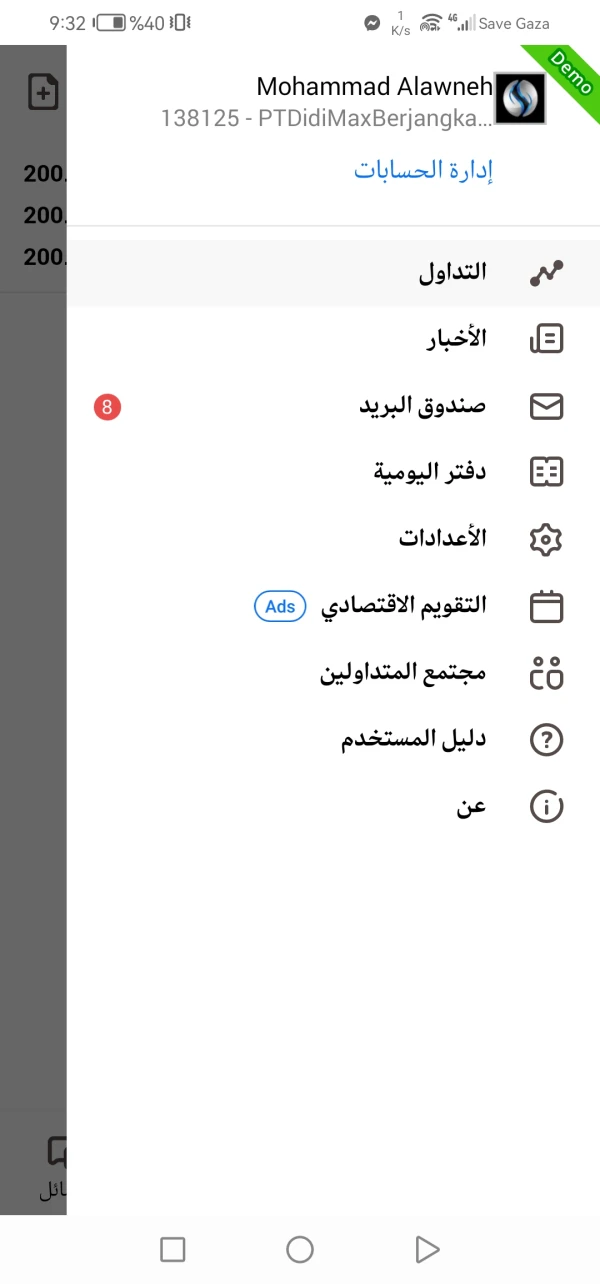Tap the traders community icon
The width and height of the screenshot is (600, 1284).
546,673
